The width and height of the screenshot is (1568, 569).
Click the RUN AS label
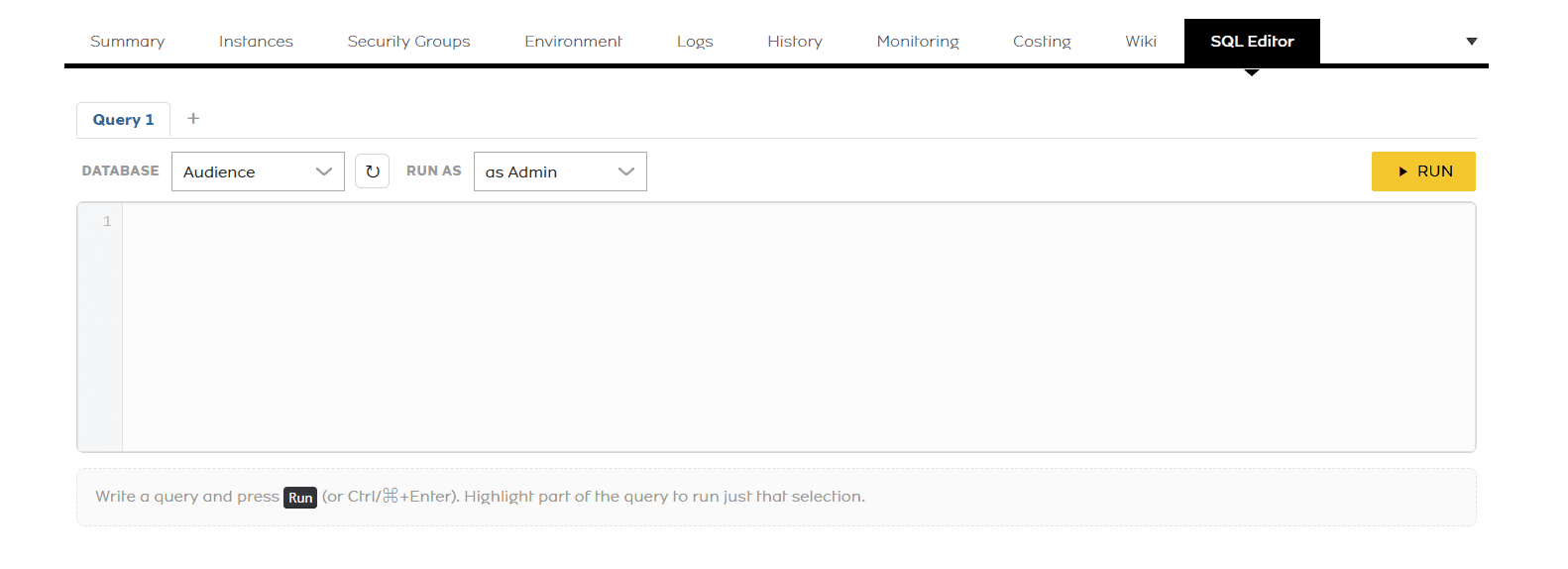tap(434, 171)
